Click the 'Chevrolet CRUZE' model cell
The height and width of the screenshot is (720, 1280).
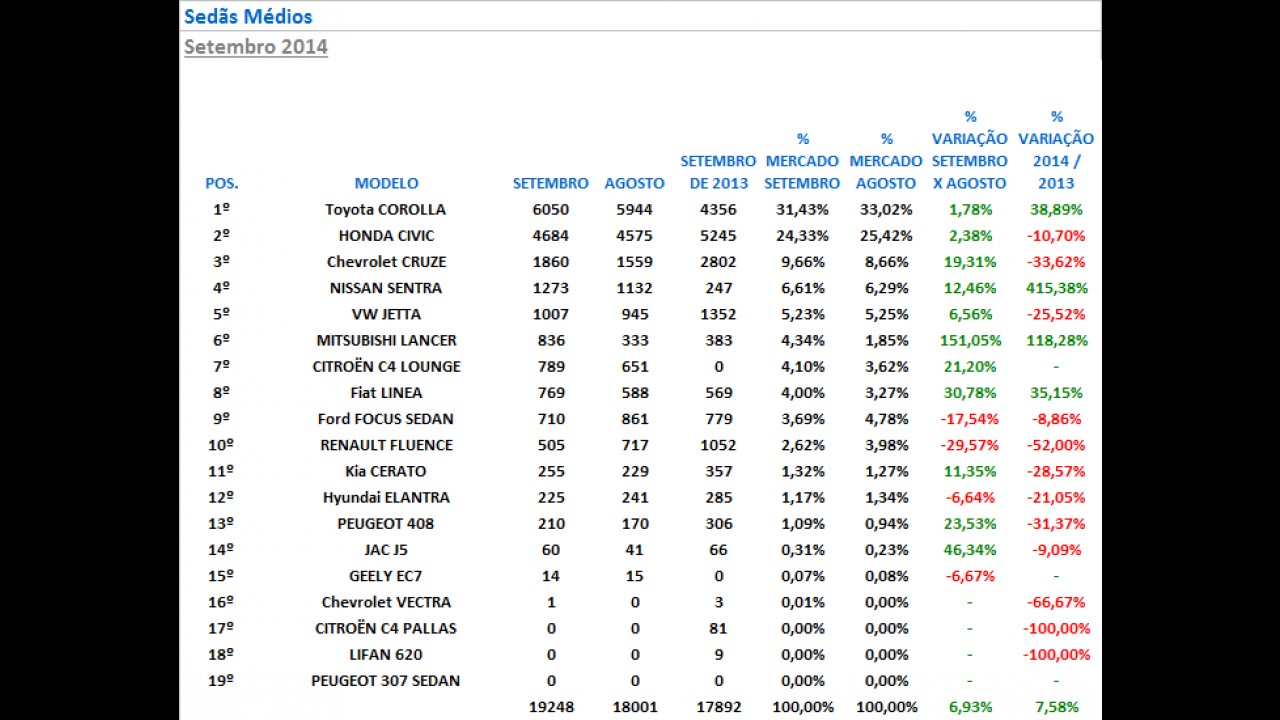tap(386, 261)
